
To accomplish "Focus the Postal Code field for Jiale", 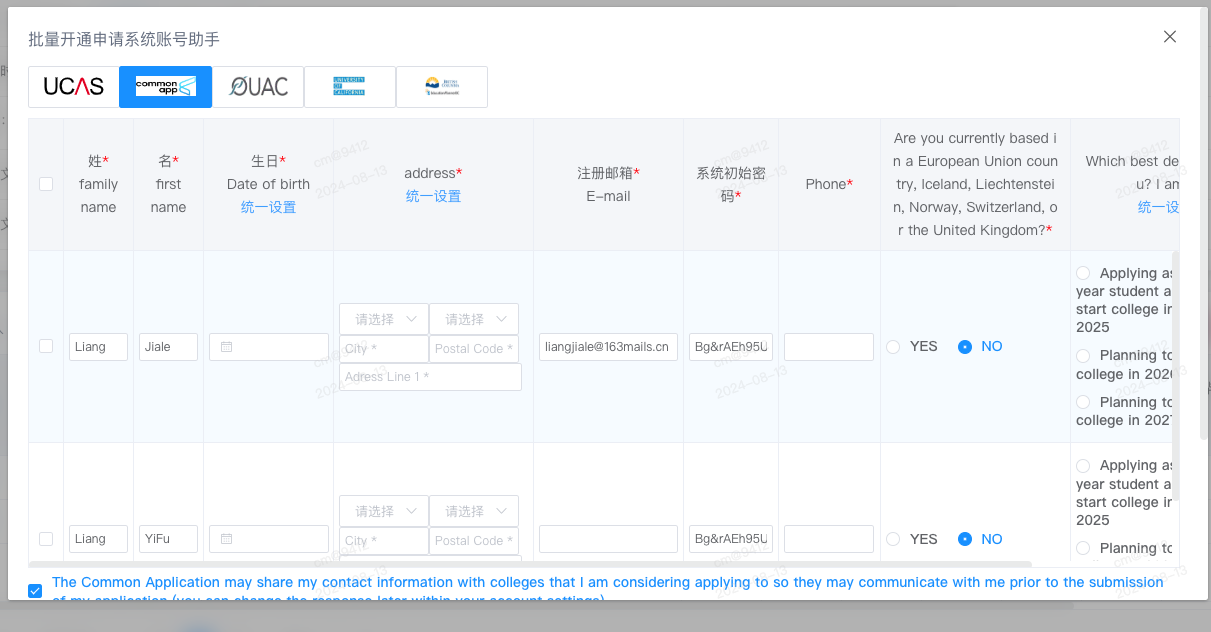I will click(474, 349).
